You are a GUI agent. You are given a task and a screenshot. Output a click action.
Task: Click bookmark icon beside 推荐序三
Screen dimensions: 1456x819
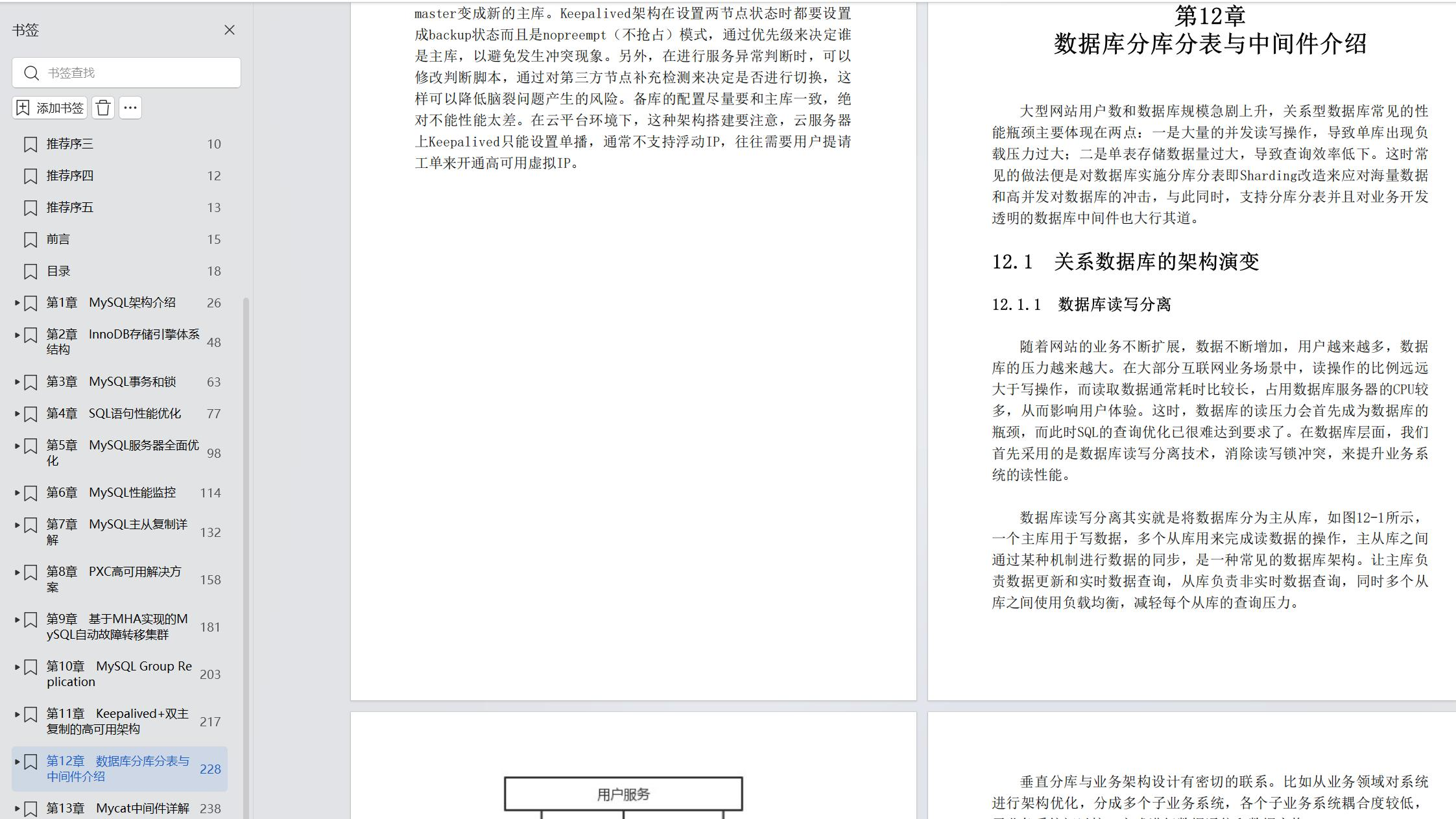click(30, 144)
